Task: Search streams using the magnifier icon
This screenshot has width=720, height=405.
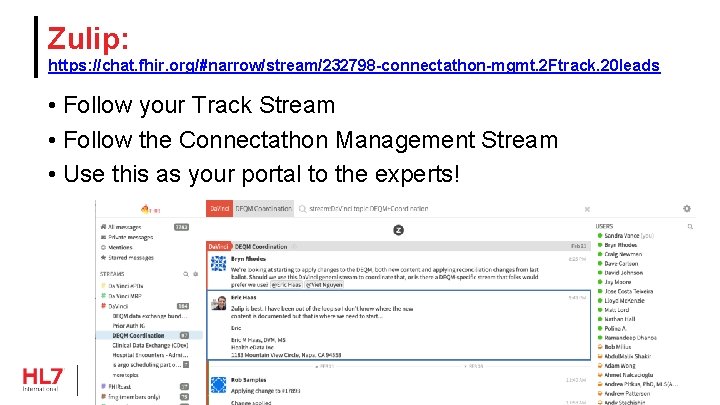Action: [x=186, y=274]
